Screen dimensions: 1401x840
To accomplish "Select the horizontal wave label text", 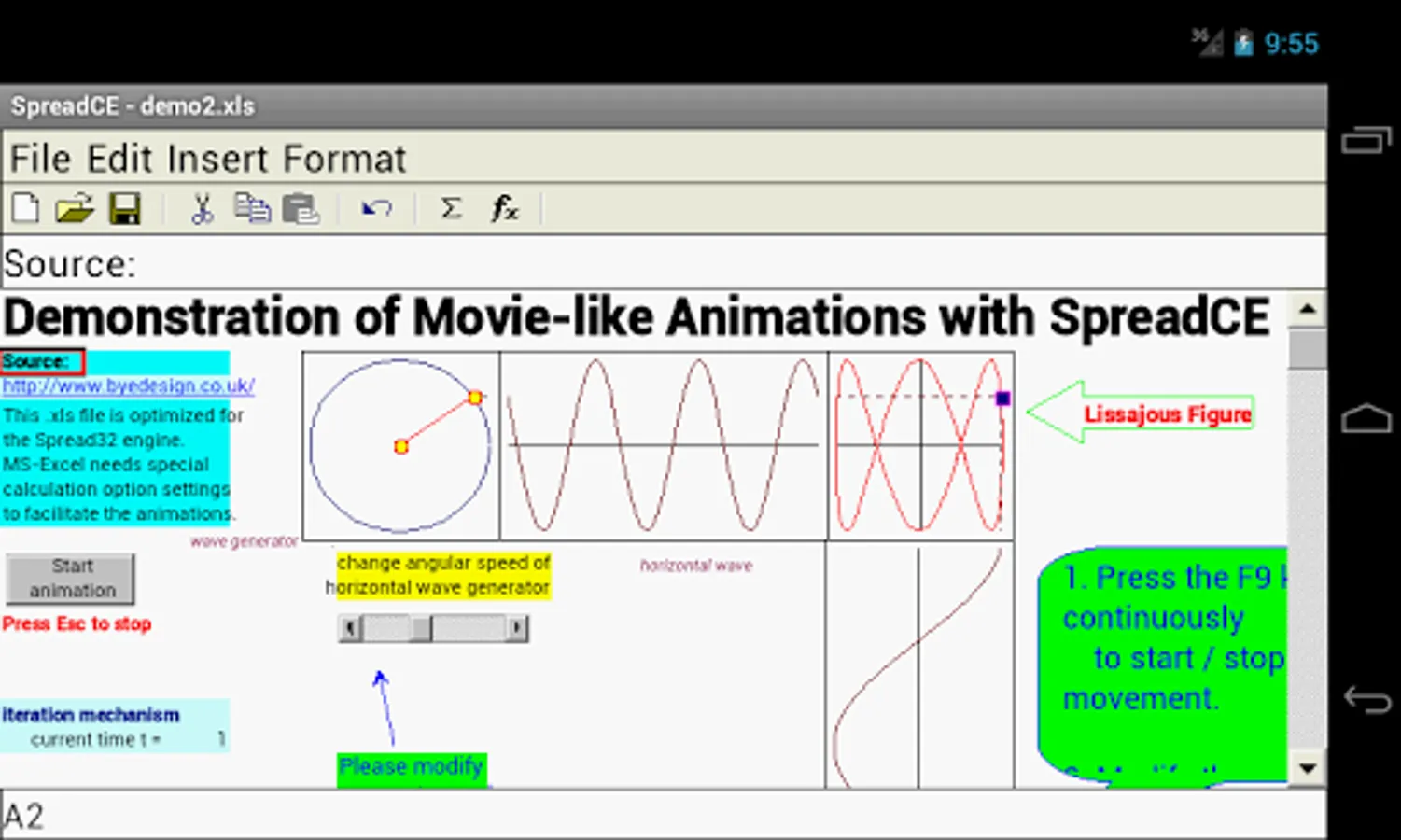I will [x=696, y=565].
